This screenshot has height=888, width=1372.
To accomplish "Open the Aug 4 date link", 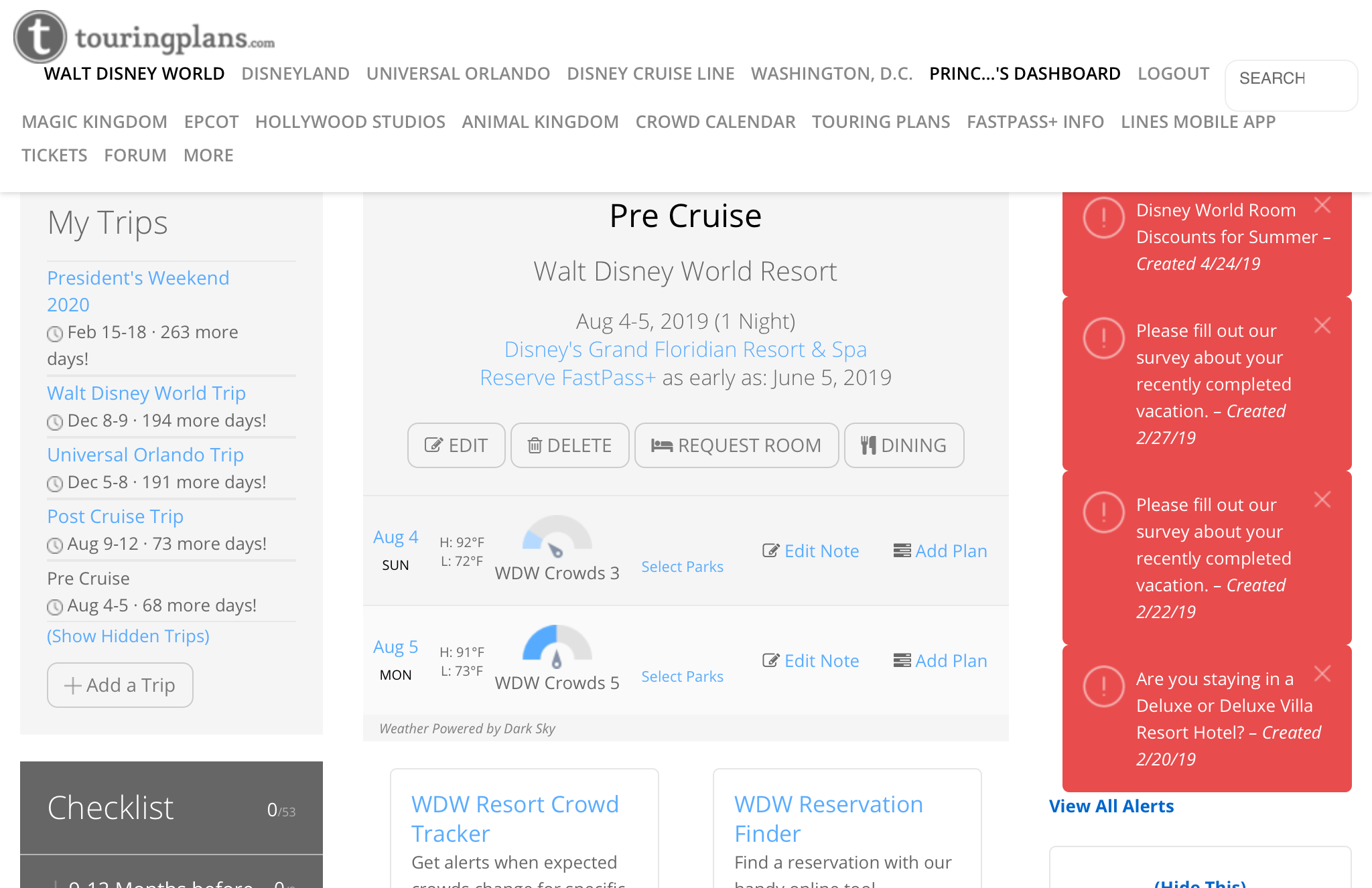I will tap(395, 537).
